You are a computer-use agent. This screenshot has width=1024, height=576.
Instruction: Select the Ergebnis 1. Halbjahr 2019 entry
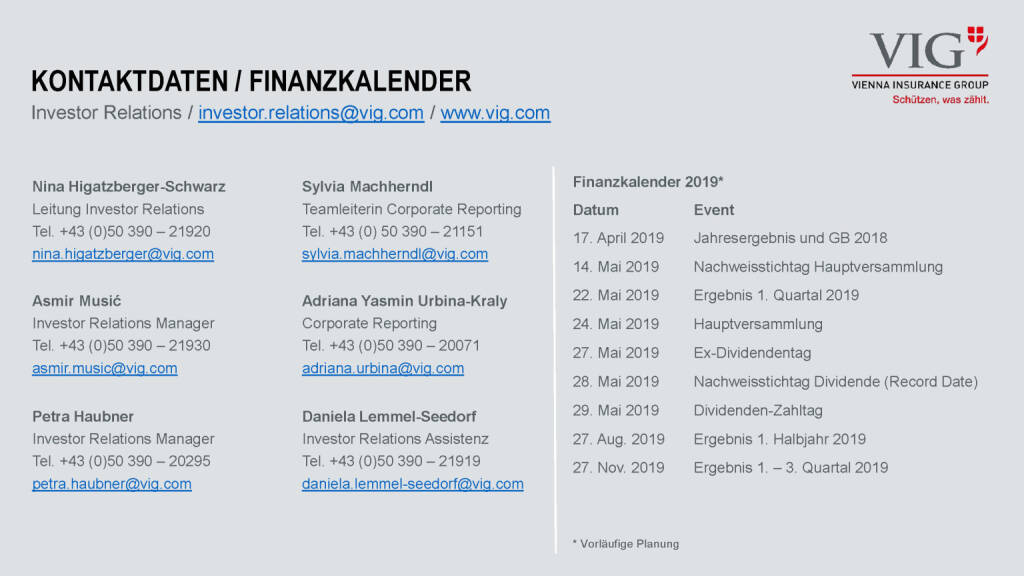[780, 439]
